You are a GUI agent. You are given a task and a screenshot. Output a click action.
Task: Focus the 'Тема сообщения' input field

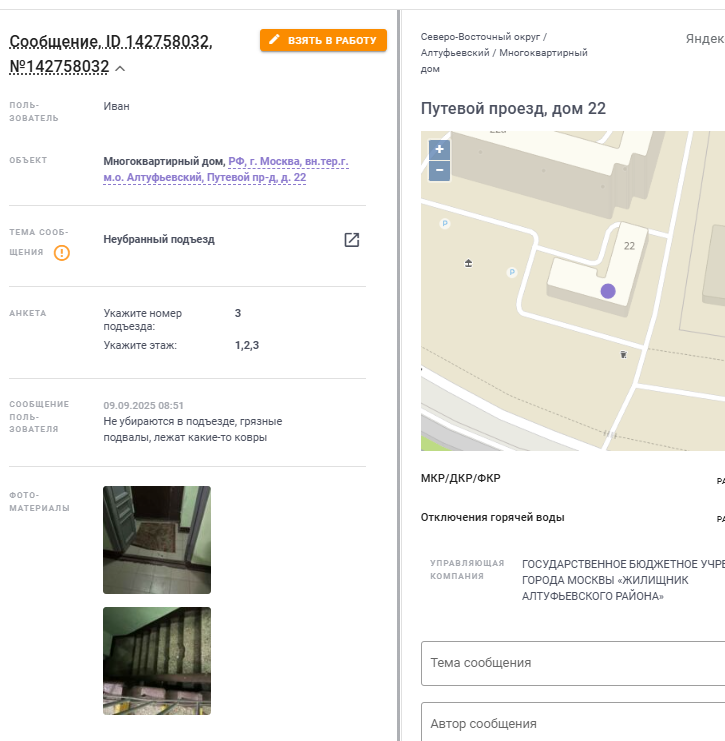coord(573,663)
